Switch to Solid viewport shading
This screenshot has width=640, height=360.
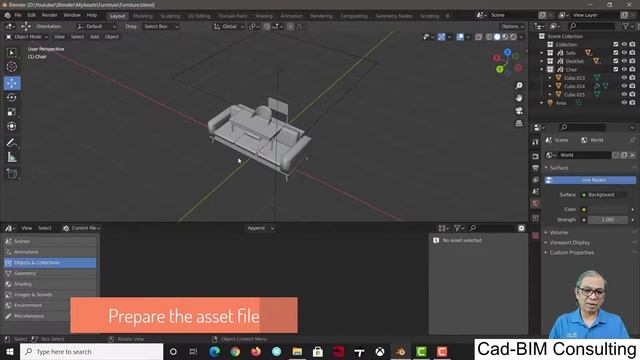[x=497, y=37]
